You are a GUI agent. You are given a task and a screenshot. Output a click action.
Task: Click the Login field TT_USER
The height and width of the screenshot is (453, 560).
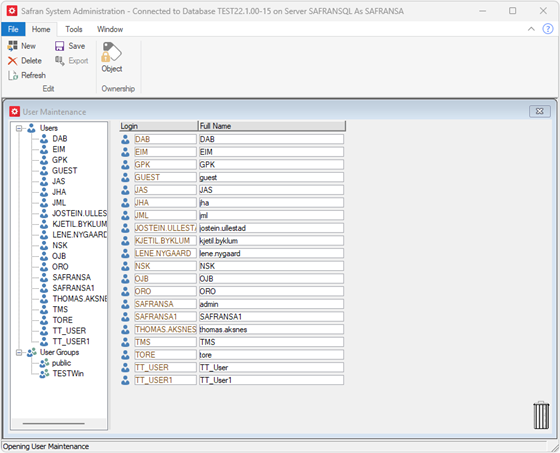165,367
